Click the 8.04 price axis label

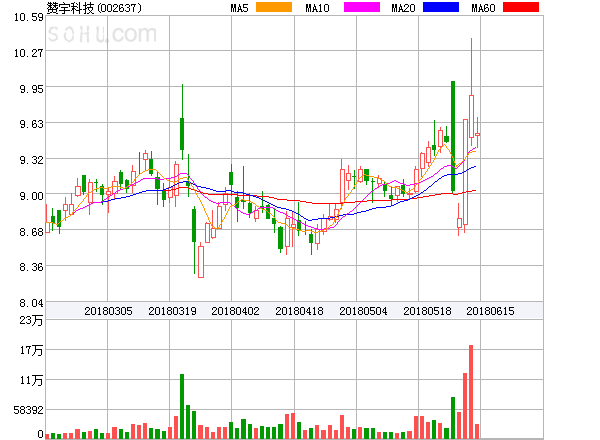point(31,303)
